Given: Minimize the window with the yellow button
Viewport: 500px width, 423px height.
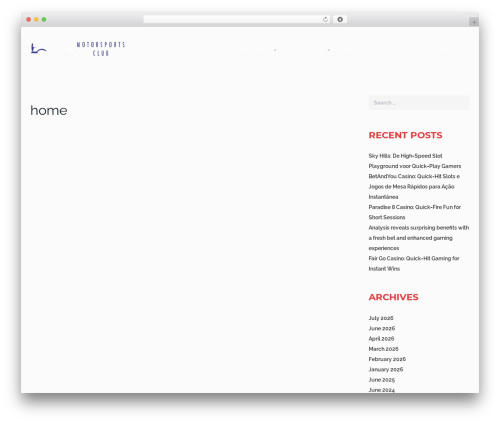Looking at the screenshot, I should point(36,20).
